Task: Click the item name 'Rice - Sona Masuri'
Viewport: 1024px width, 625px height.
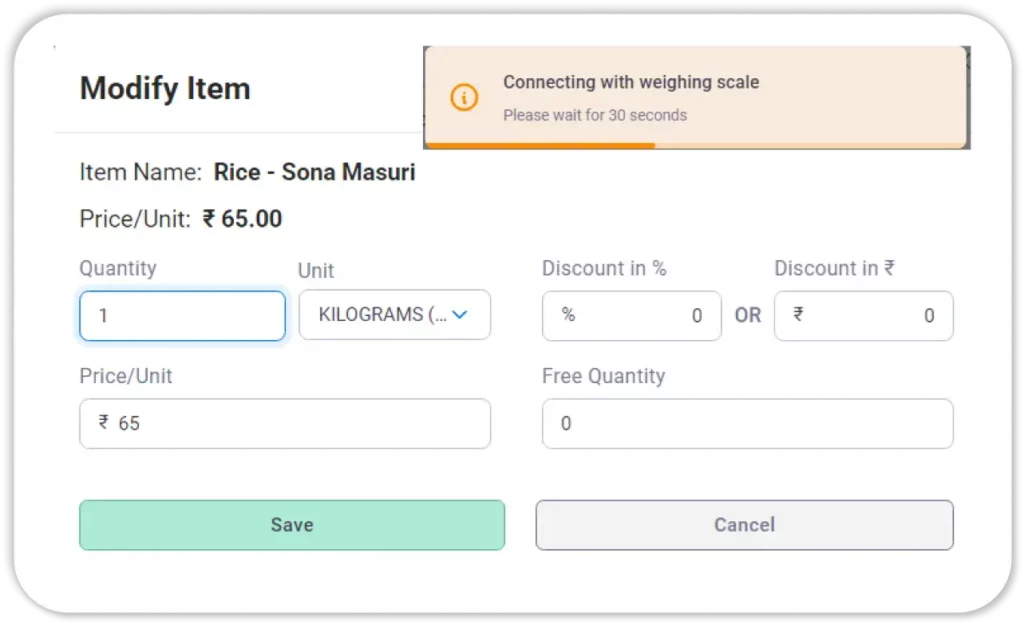Action: (x=314, y=172)
